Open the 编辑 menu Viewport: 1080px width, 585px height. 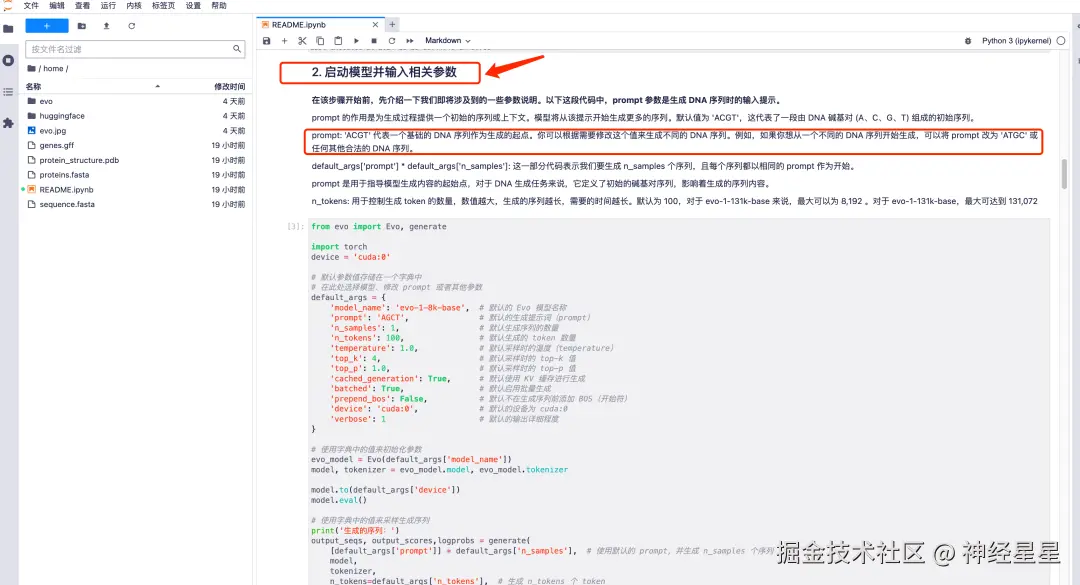click(57, 6)
